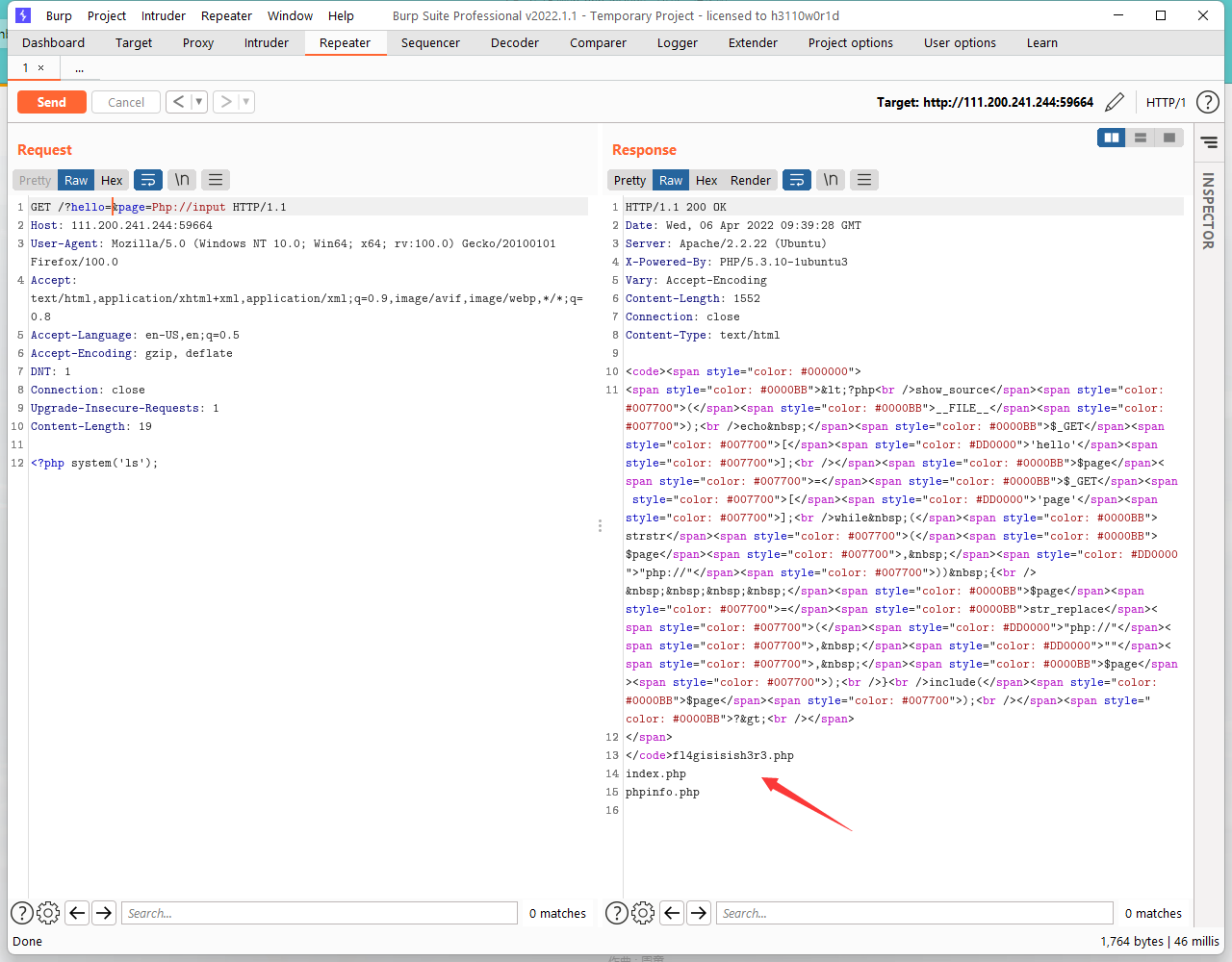
Task: Toggle request non-printable characters \n button
Action: [x=182, y=180]
